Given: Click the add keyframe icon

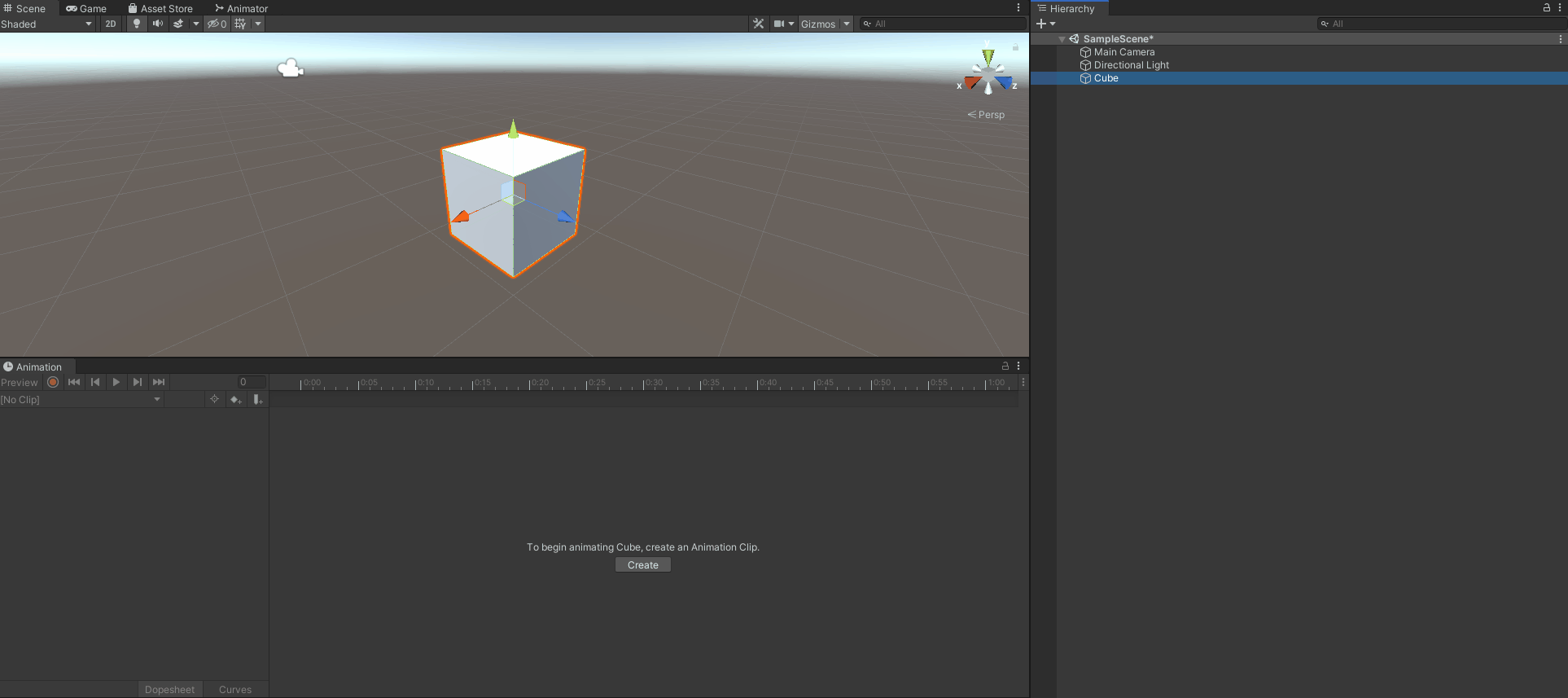Looking at the screenshot, I should (x=236, y=399).
